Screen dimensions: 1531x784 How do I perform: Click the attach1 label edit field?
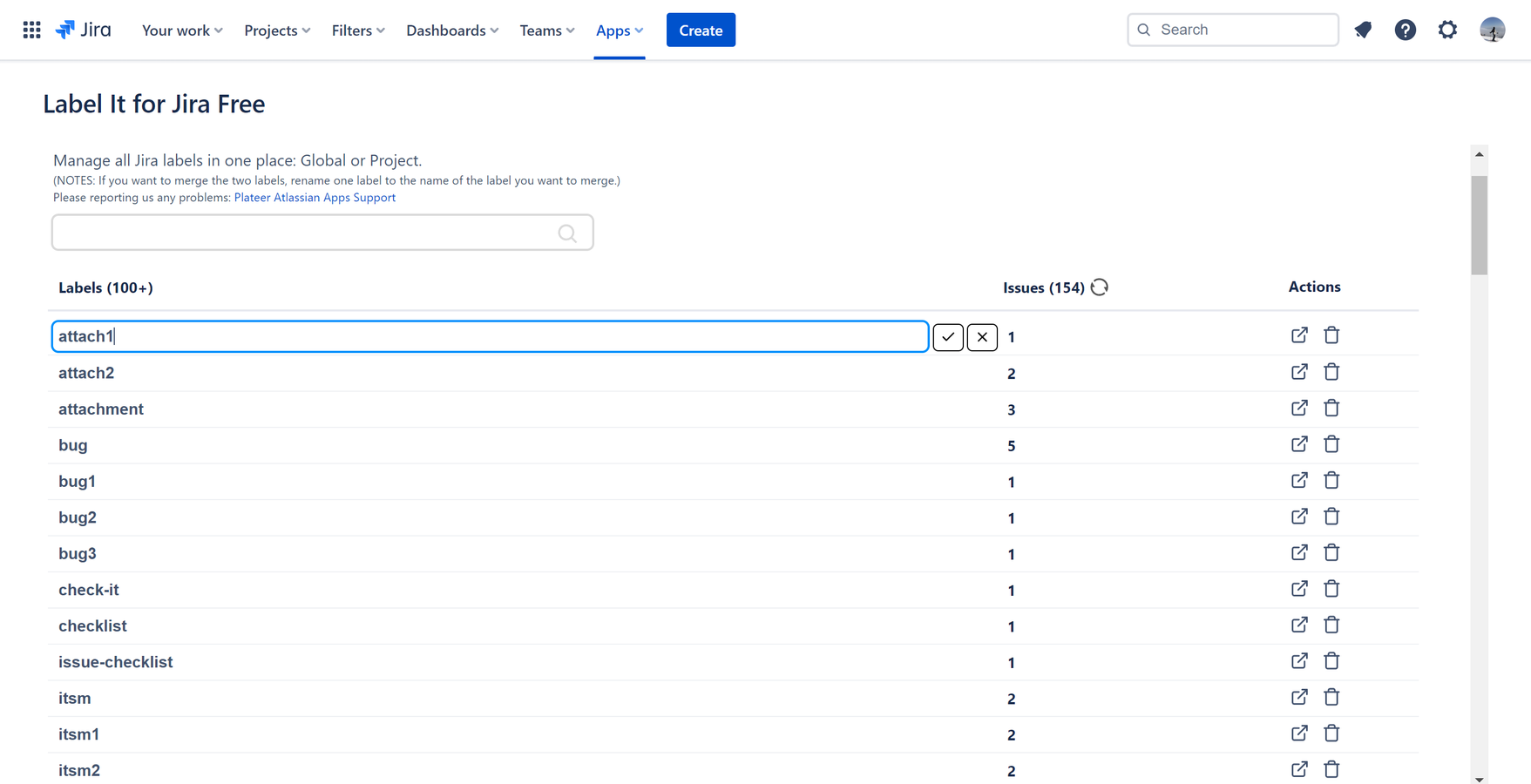point(490,336)
